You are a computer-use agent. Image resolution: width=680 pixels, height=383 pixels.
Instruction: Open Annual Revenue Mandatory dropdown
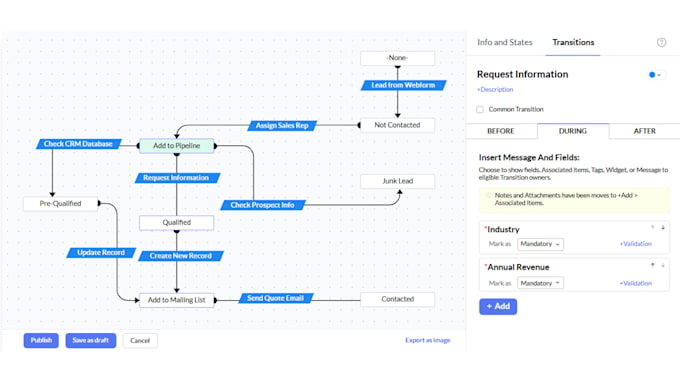coord(540,283)
